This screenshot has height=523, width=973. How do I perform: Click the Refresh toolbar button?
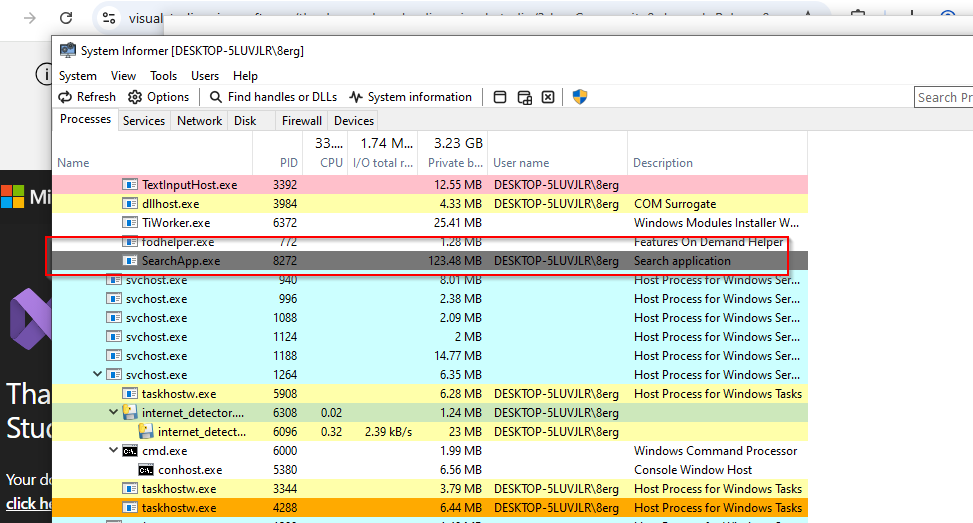[87, 97]
